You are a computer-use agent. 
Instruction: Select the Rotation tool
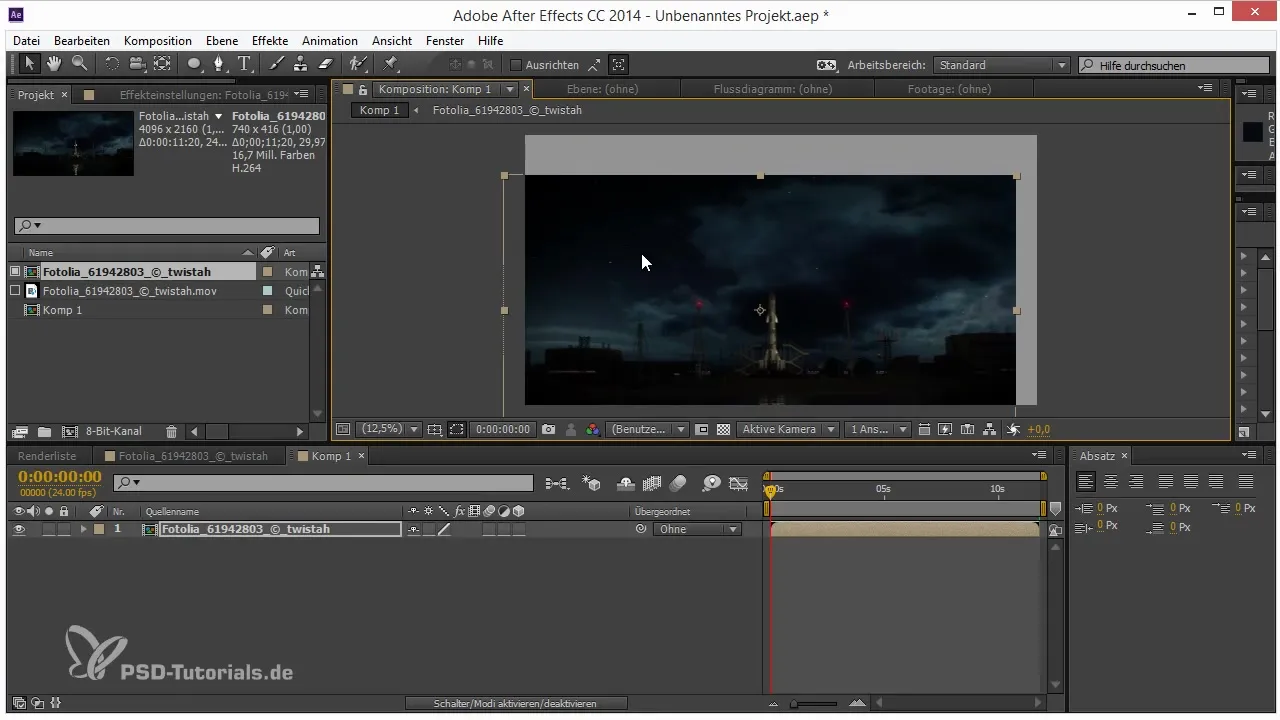111,64
